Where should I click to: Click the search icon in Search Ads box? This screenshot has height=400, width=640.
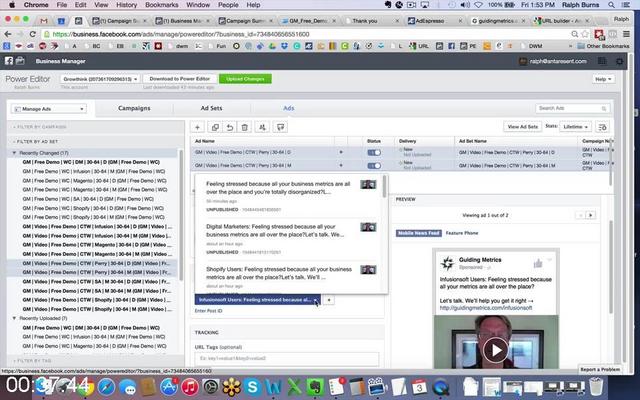click(604, 109)
